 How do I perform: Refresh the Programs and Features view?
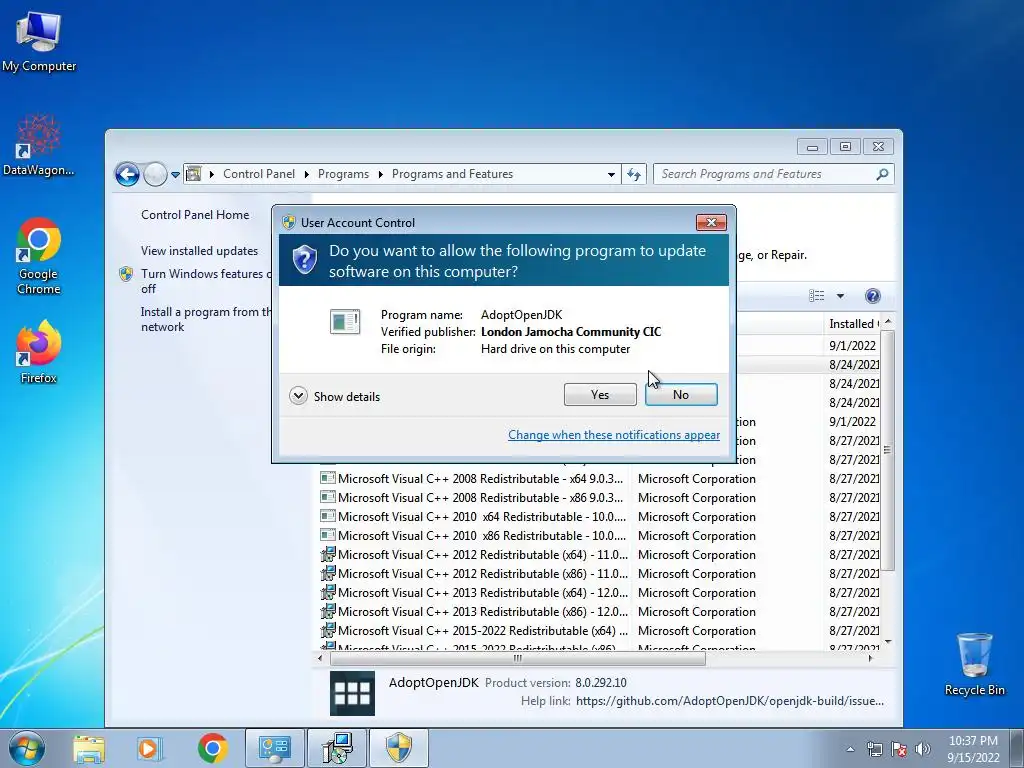click(x=634, y=174)
